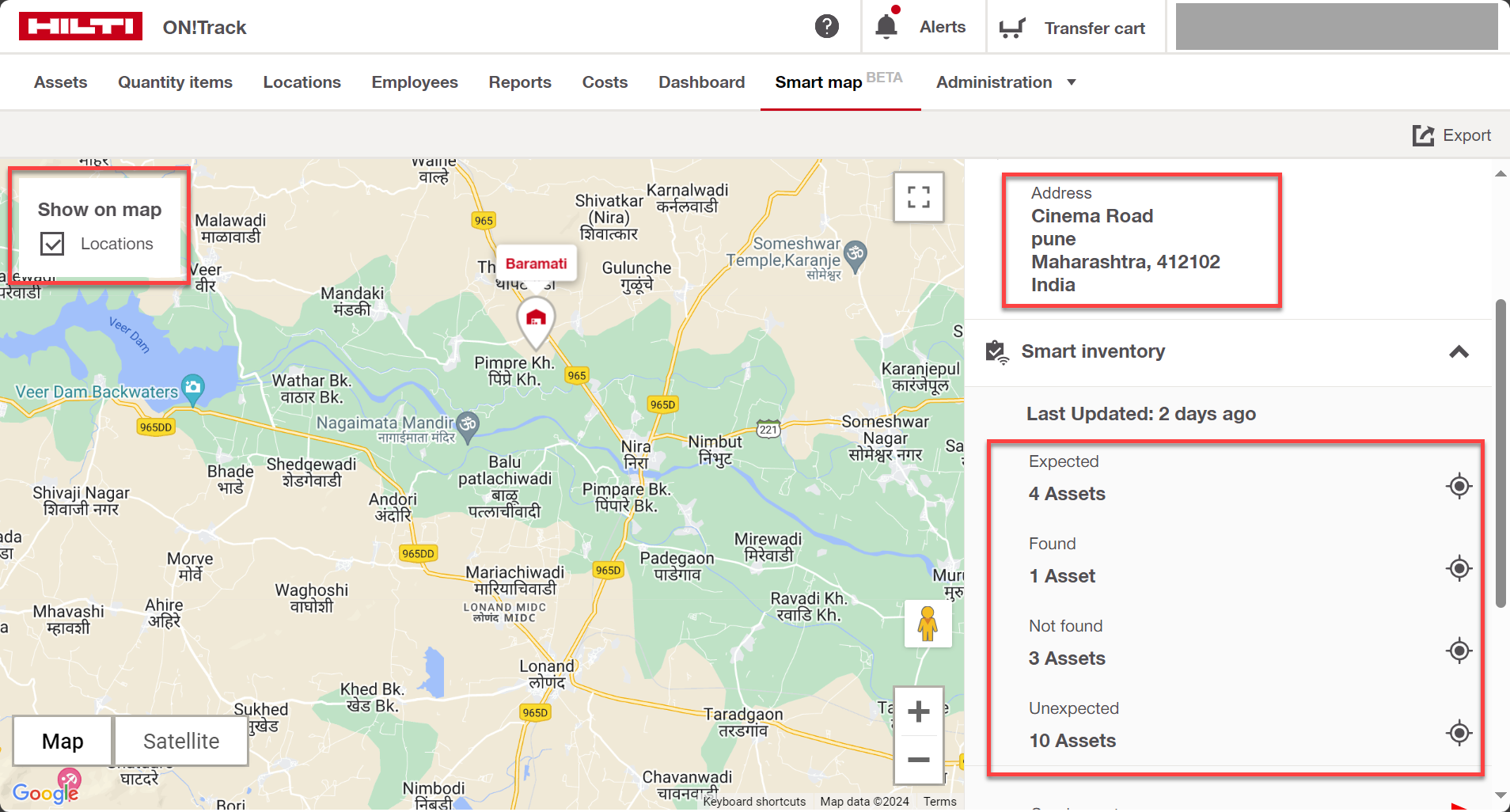Image resolution: width=1510 pixels, height=812 pixels.
Task: Toggle fullscreen map view
Action: [x=918, y=197]
